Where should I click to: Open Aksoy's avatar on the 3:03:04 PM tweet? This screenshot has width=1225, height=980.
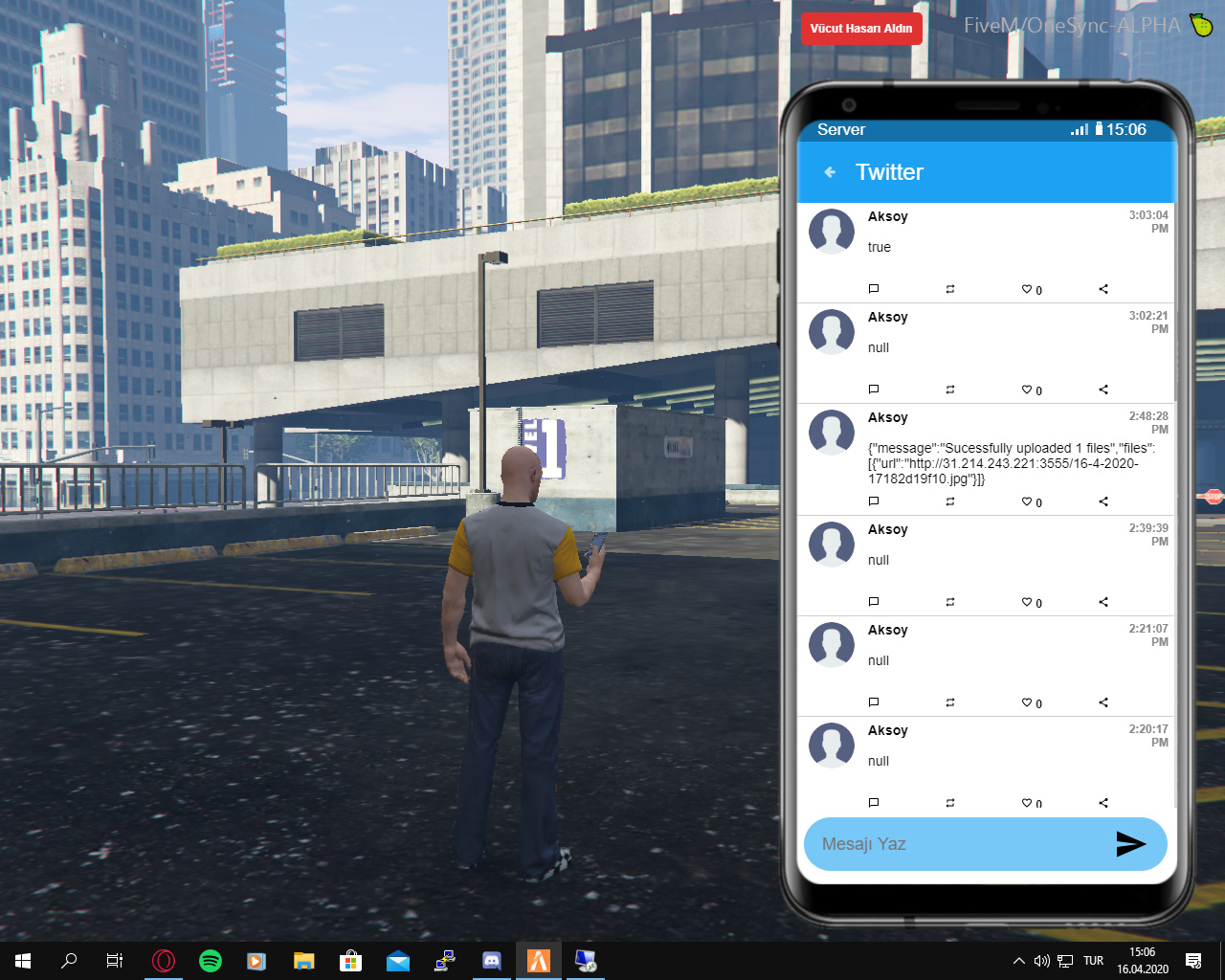(832, 232)
